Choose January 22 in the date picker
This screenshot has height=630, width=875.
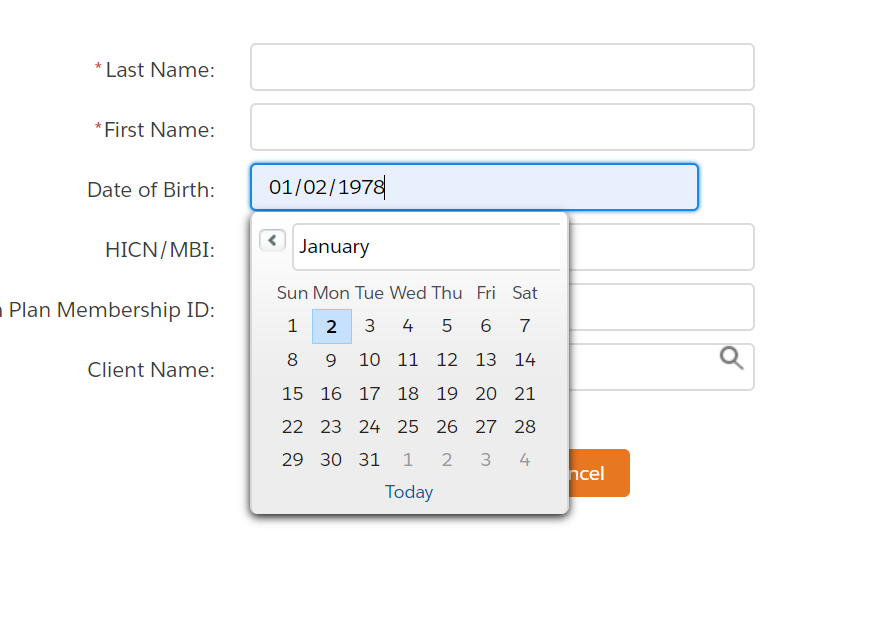coord(292,427)
